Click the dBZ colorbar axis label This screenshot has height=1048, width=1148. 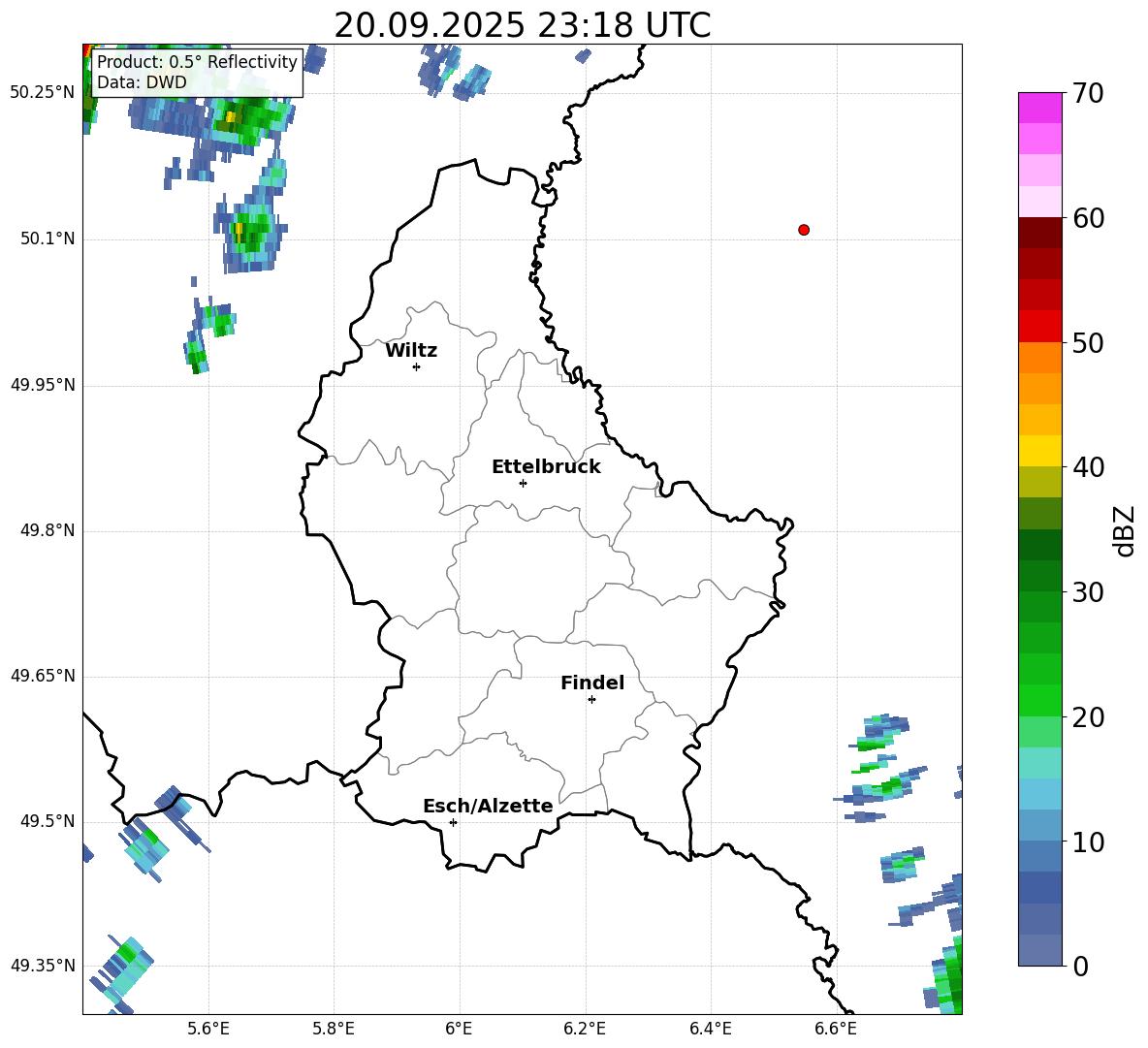pyautogui.click(x=1124, y=530)
